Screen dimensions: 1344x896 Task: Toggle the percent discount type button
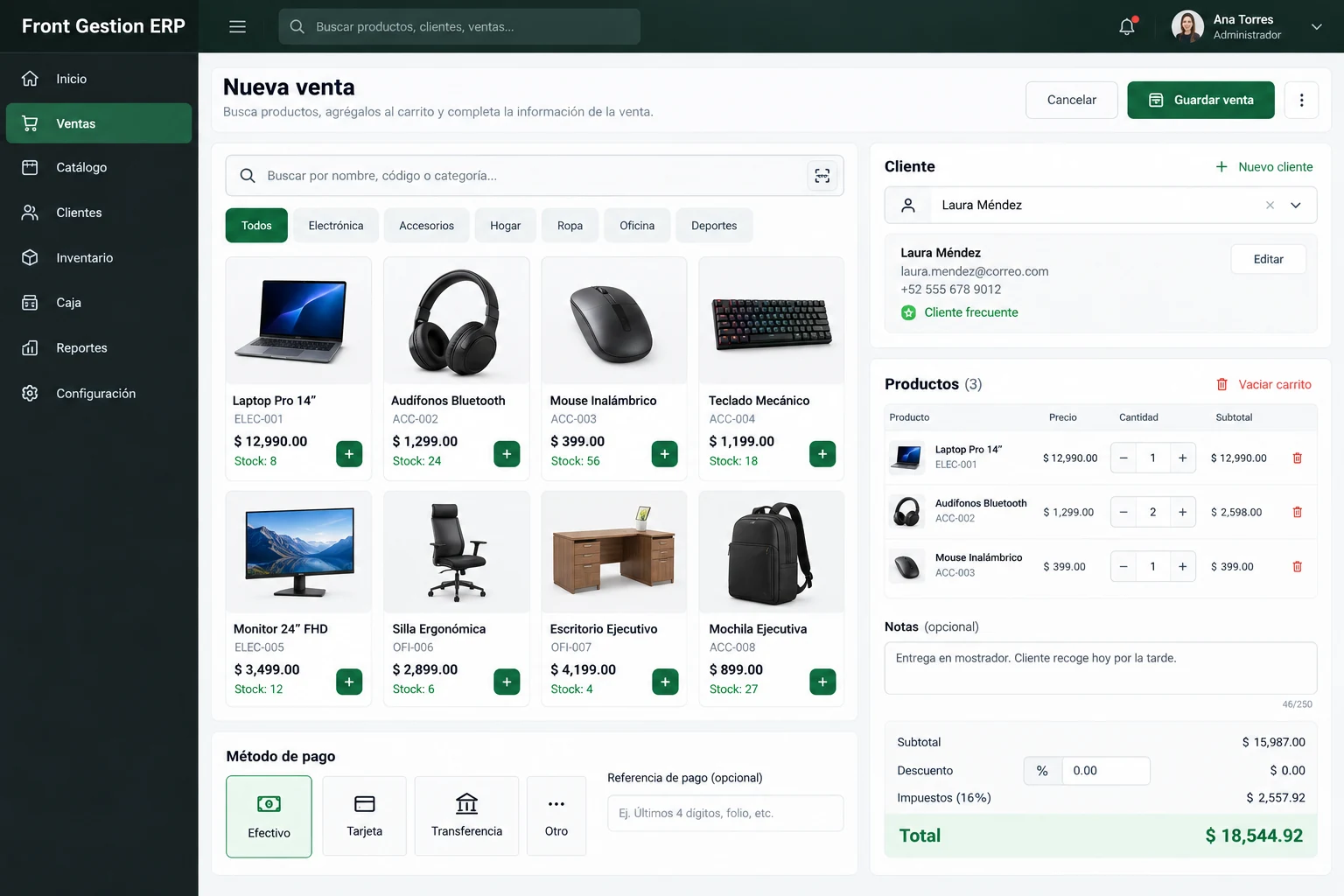pyautogui.click(x=1042, y=771)
